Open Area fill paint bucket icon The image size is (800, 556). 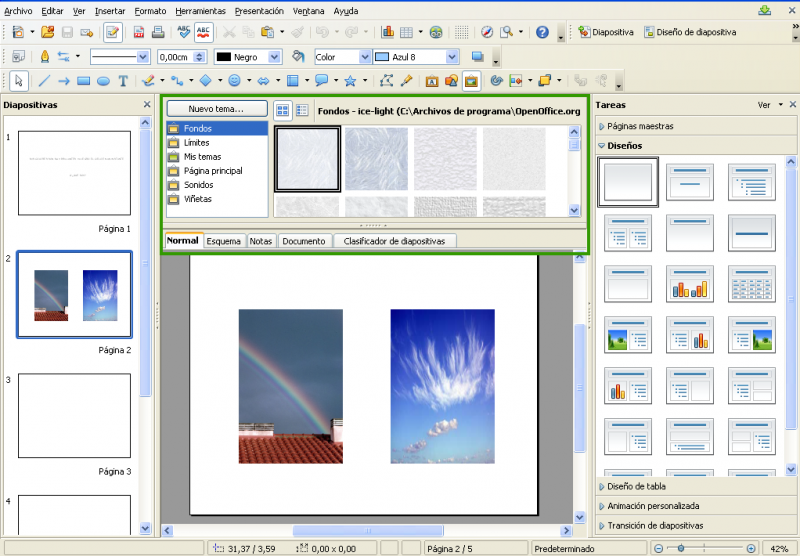(298, 57)
